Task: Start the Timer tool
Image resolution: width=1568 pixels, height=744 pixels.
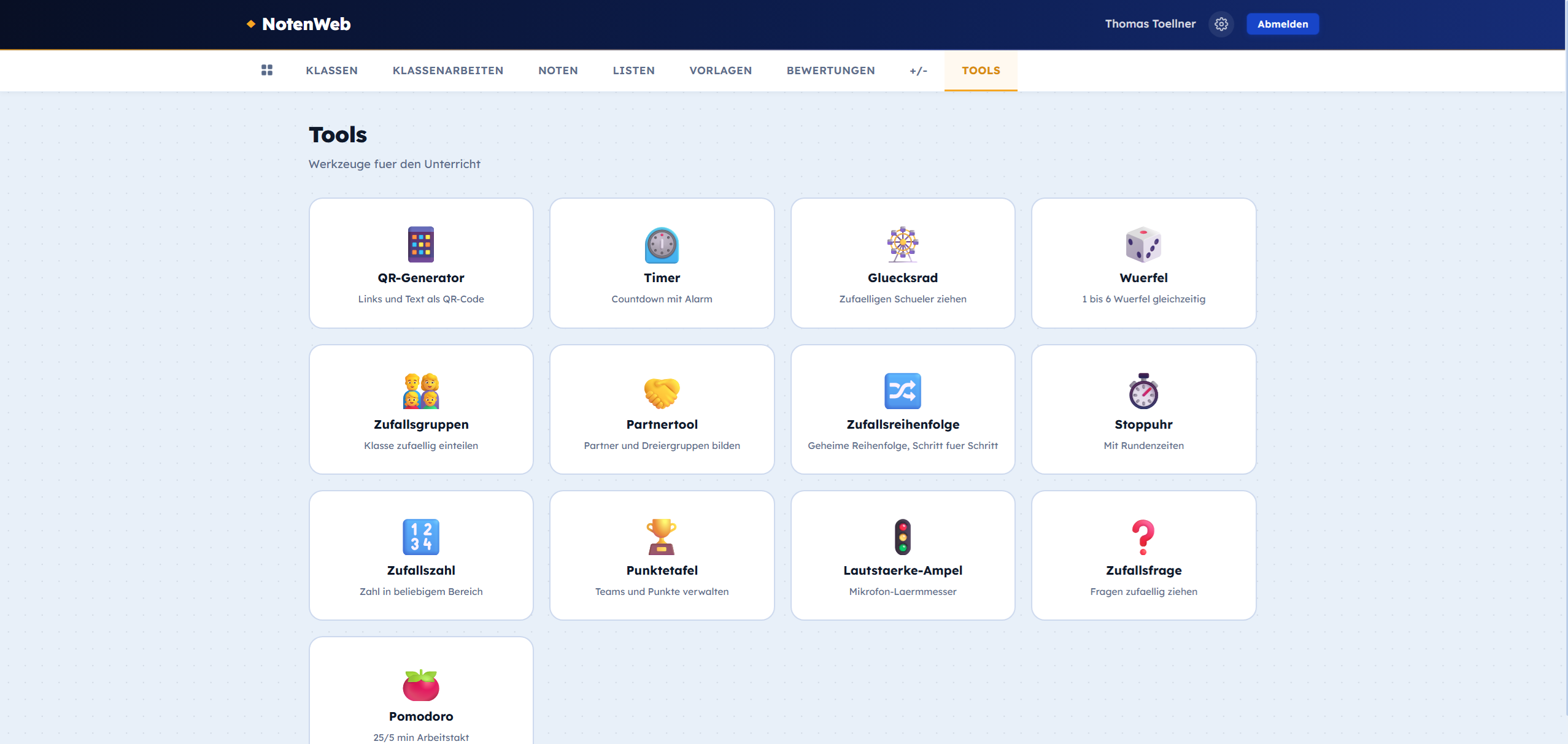Action: coord(662,263)
